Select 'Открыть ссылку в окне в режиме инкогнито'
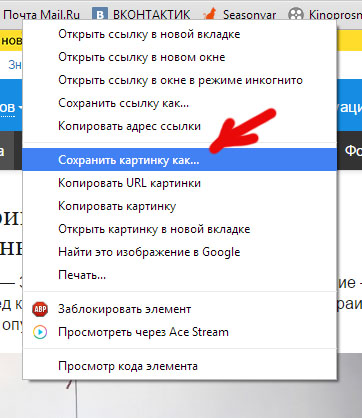Viewport: 362px width, 418px height. (180, 80)
